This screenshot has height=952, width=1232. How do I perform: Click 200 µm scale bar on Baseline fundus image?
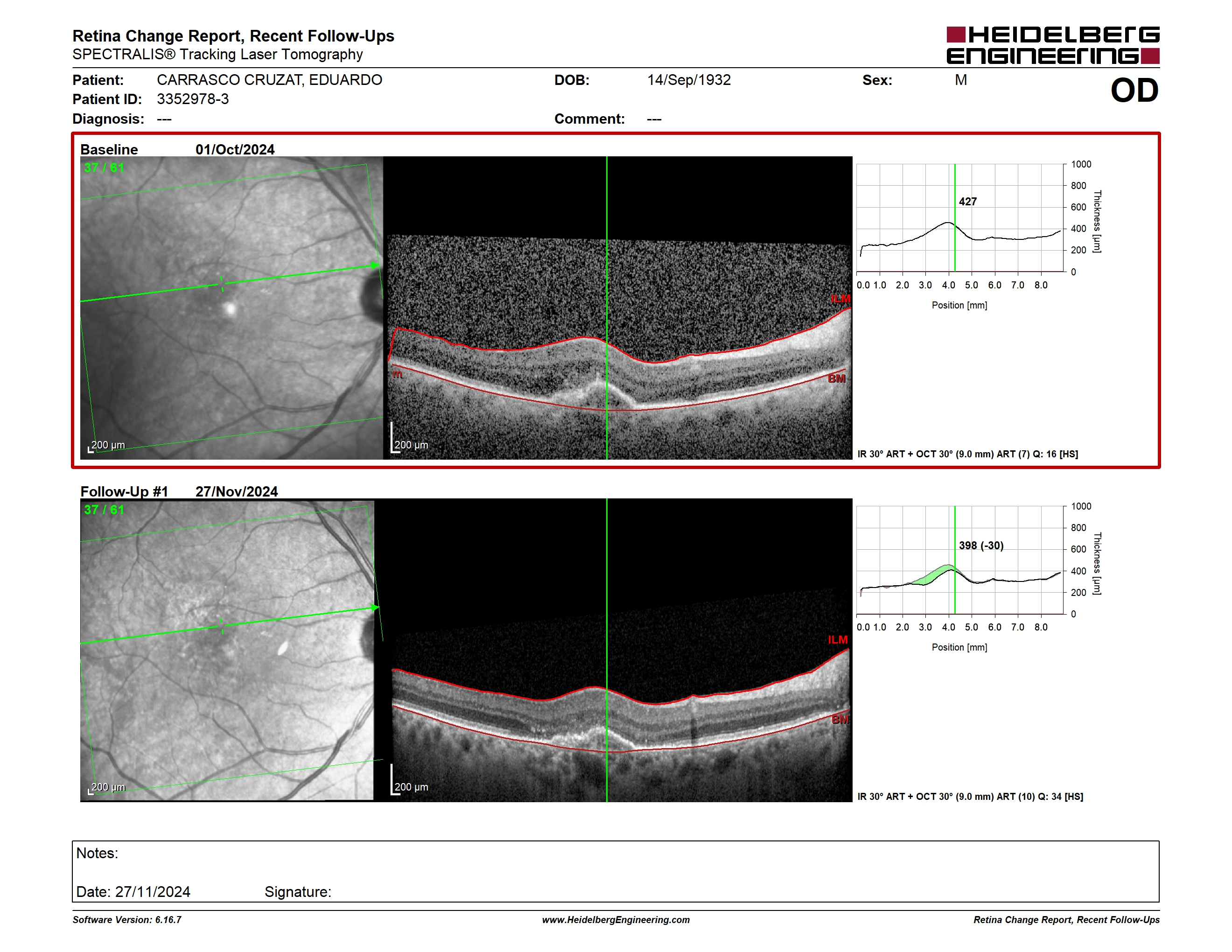tap(106, 446)
